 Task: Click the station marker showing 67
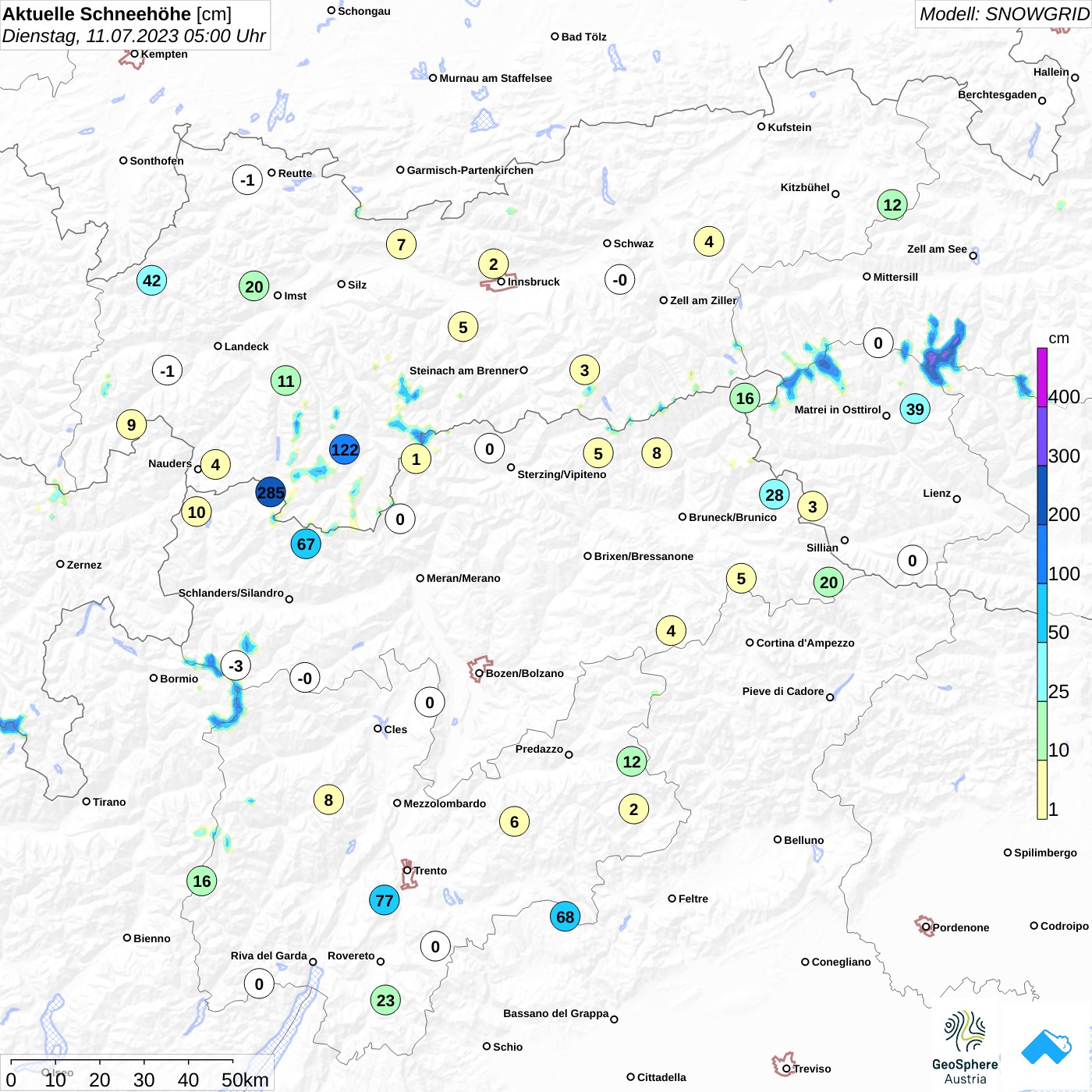(306, 544)
